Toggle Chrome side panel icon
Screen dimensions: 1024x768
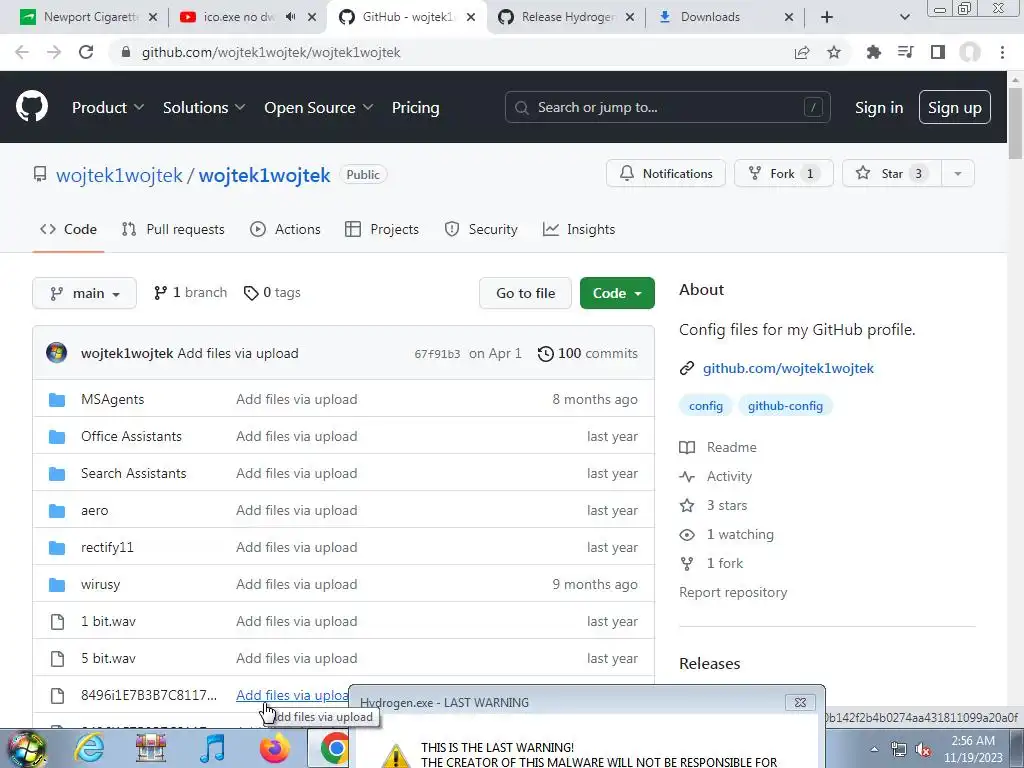click(x=938, y=52)
